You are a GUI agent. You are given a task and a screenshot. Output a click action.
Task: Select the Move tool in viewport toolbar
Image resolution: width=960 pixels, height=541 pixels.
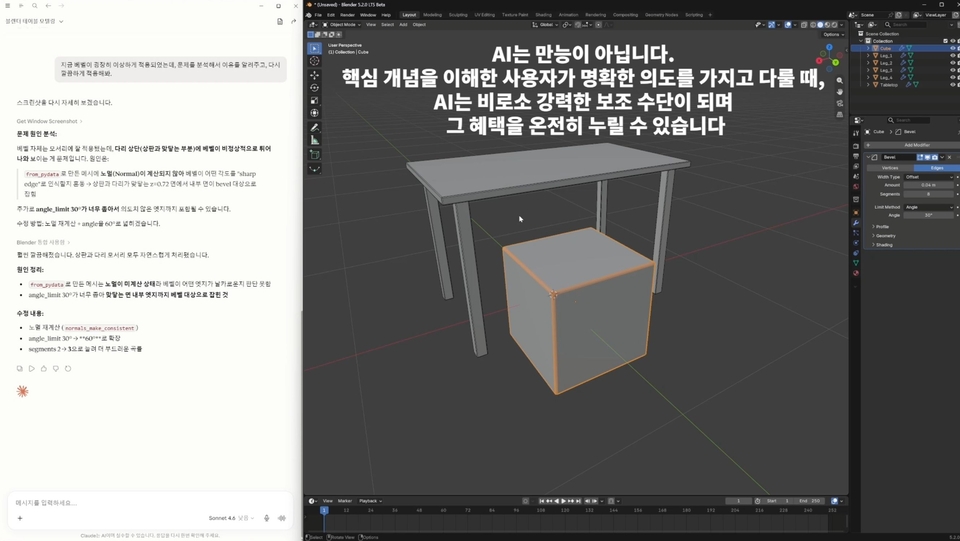315,75
